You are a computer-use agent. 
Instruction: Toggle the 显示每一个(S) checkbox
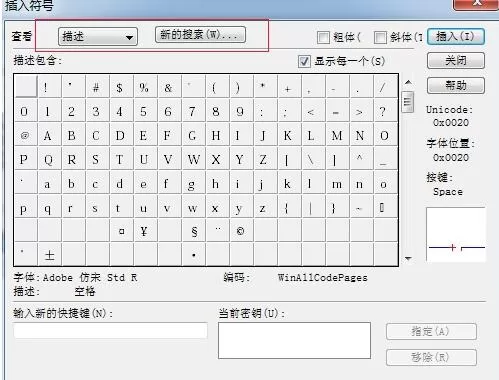coord(304,61)
